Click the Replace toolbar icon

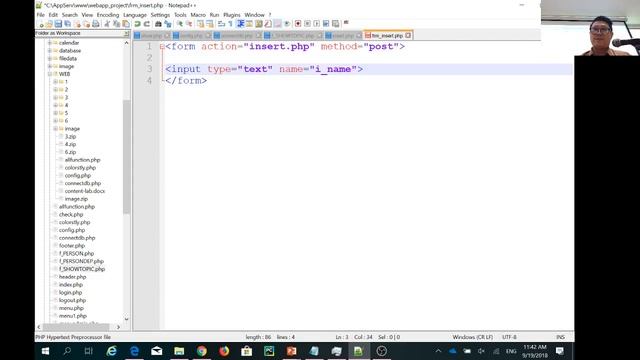pos(168,24)
